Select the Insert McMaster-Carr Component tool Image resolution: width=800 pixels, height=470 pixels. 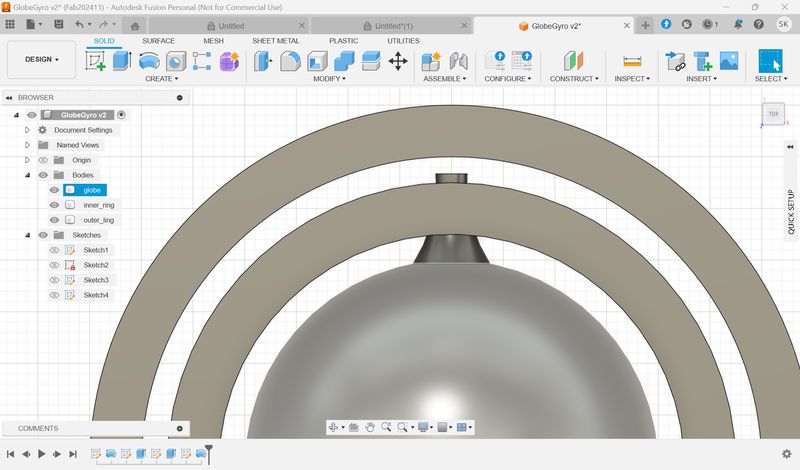703,61
